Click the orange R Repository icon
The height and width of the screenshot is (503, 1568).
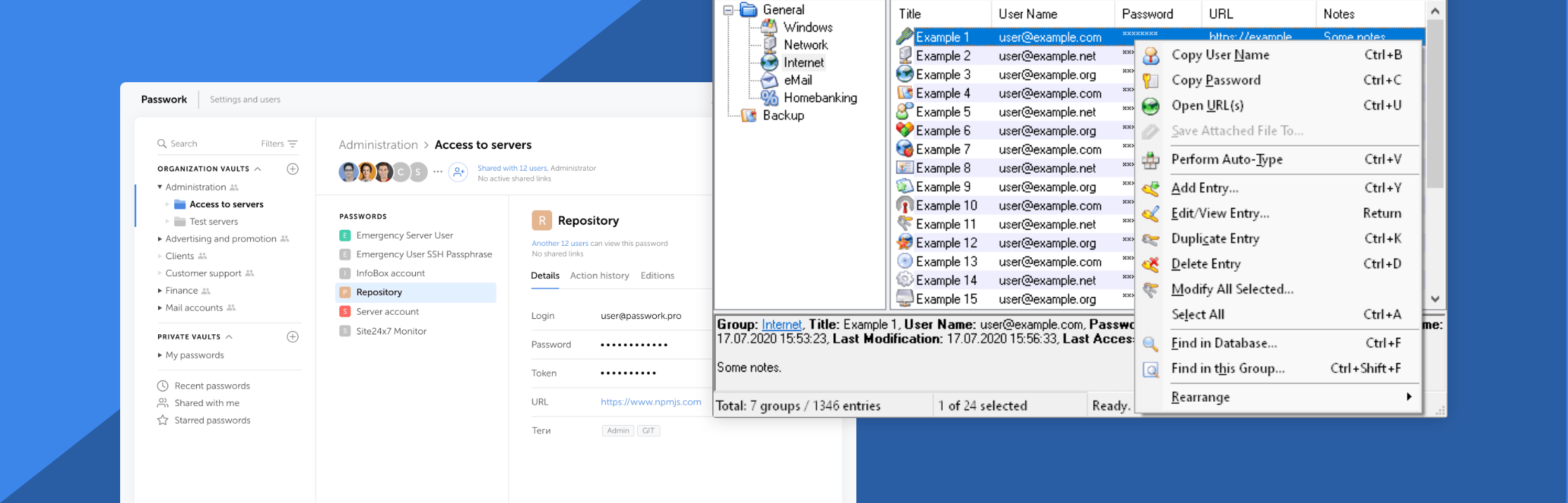click(542, 221)
